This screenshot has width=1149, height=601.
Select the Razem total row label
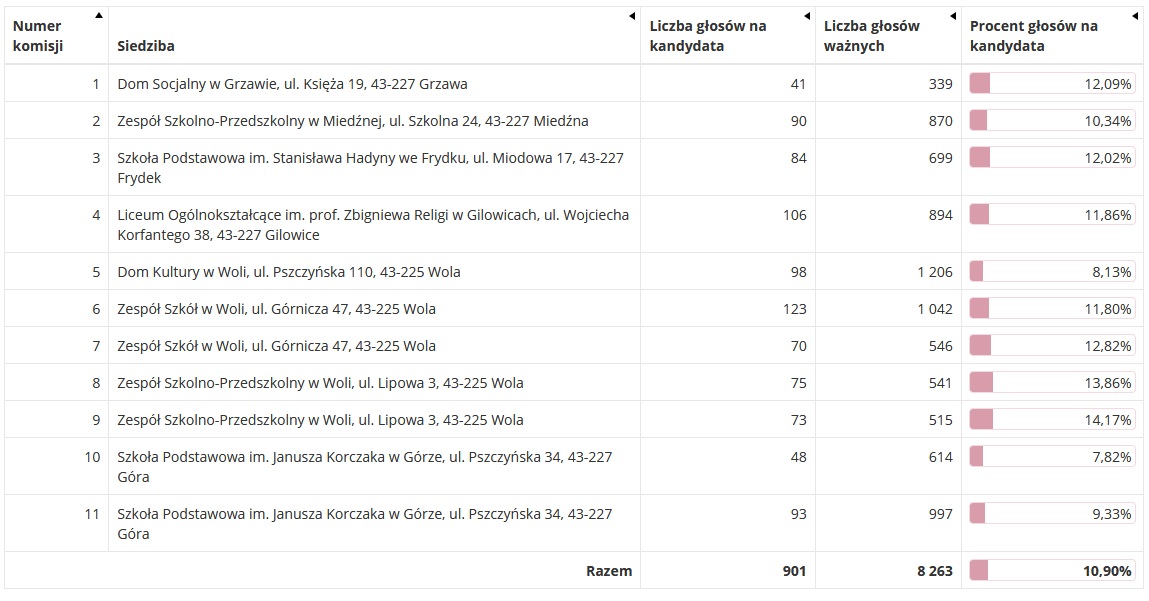(609, 571)
